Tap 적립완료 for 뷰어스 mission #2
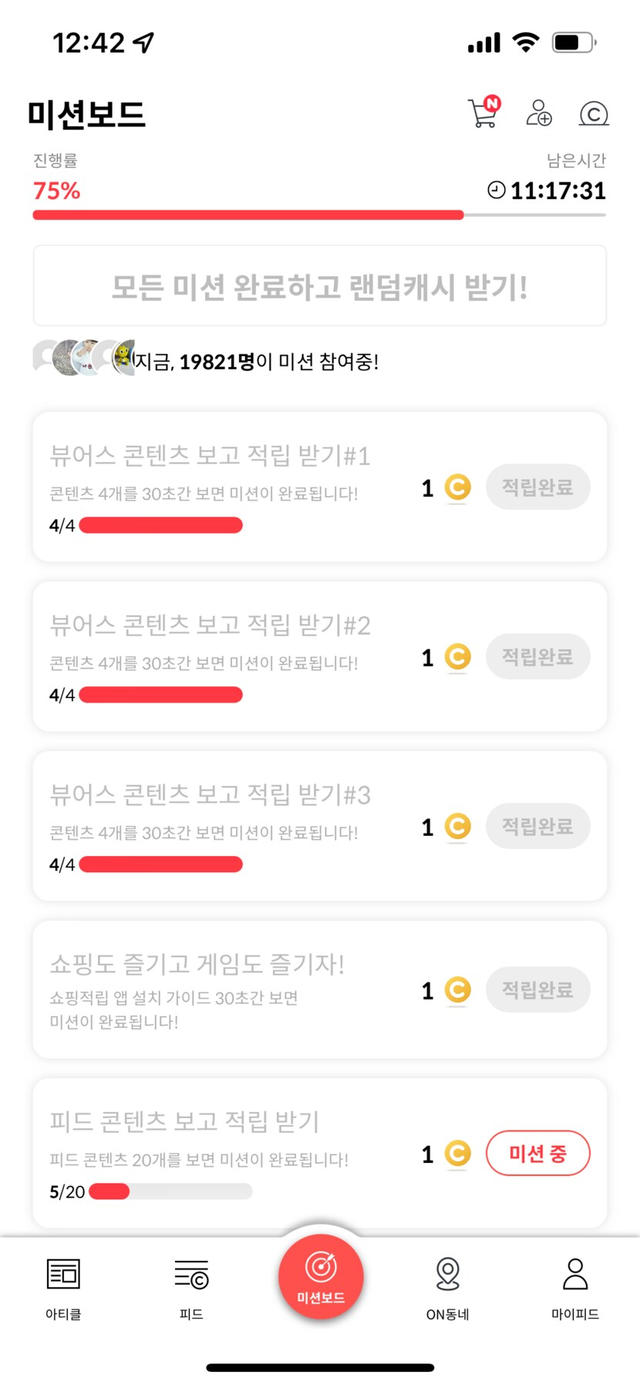 tap(538, 657)
